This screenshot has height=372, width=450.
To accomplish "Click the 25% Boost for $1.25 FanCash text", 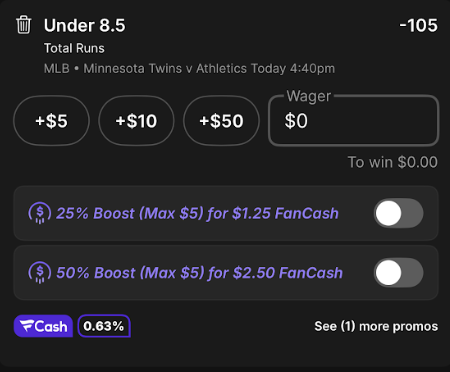I will (x=197, y=213).
